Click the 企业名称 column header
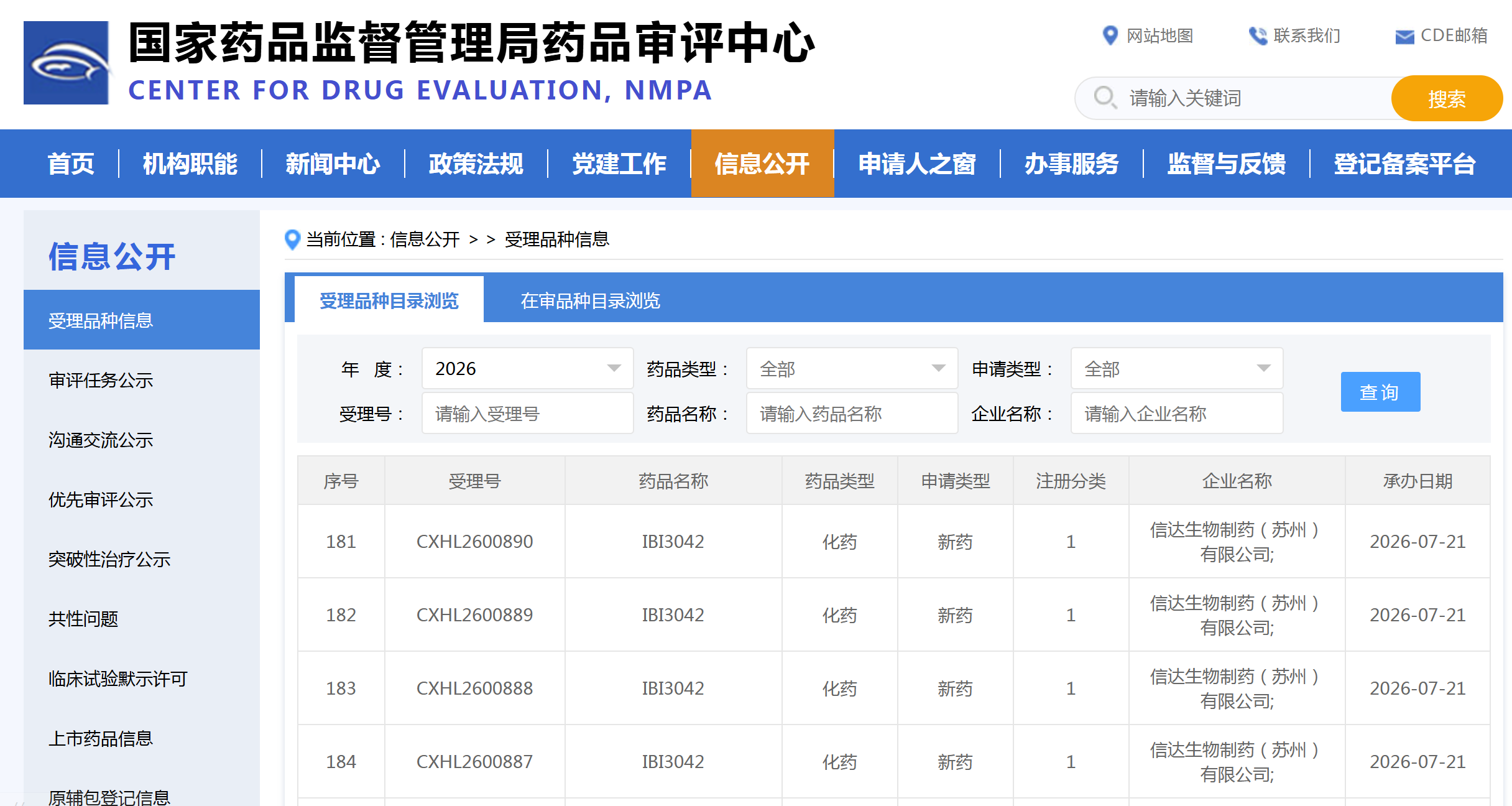This screenshot has width=1512, height=806. pos(1237,481)
